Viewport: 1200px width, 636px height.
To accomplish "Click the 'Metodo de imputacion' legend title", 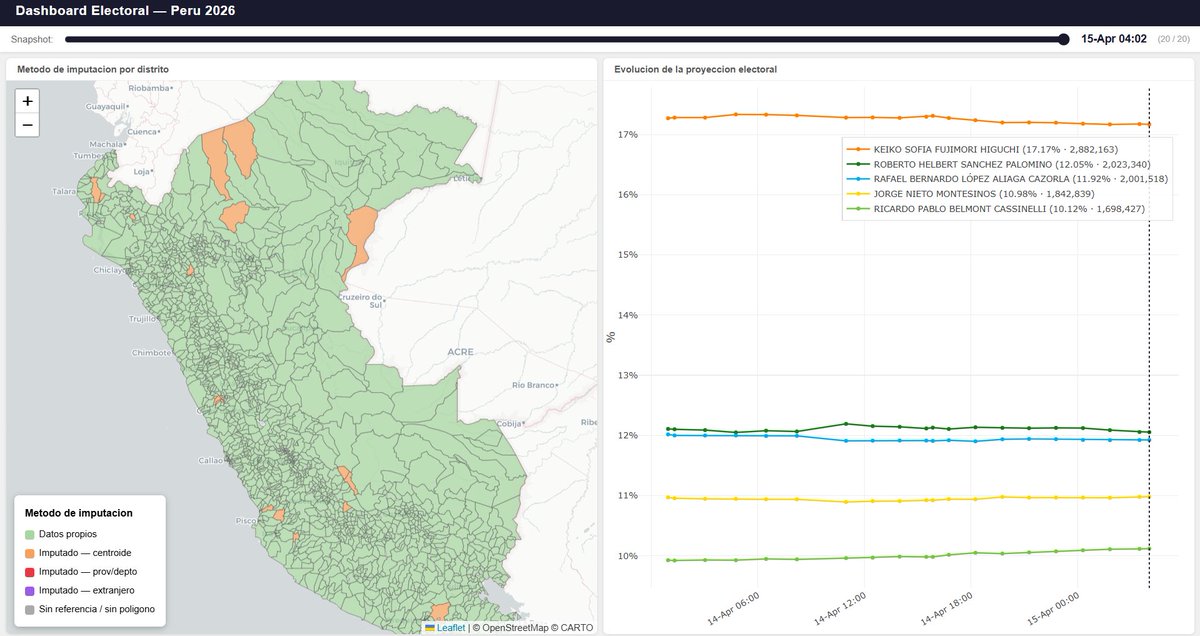I will click(79, 513).
